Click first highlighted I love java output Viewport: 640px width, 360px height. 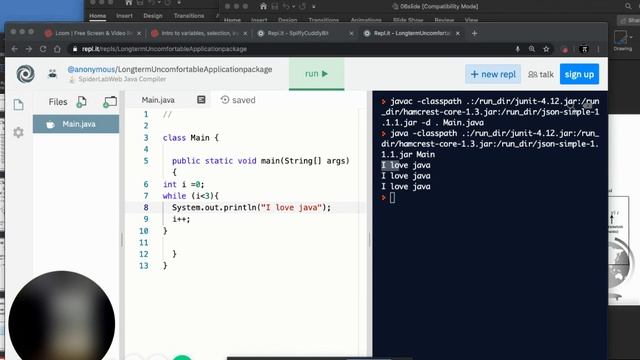click(406, 165)
